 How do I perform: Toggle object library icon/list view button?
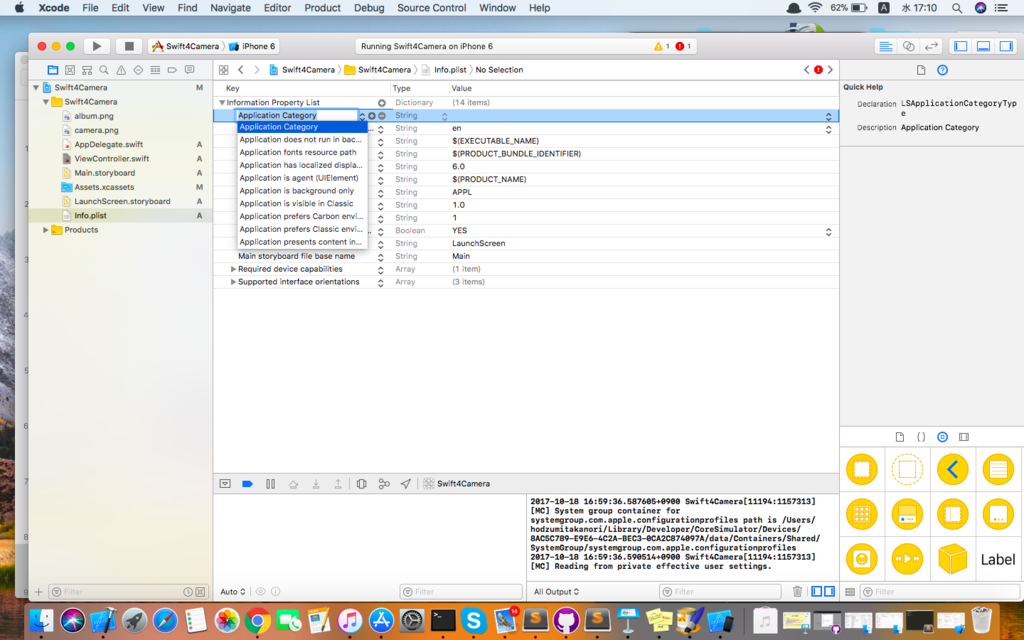tap(850, 592)
